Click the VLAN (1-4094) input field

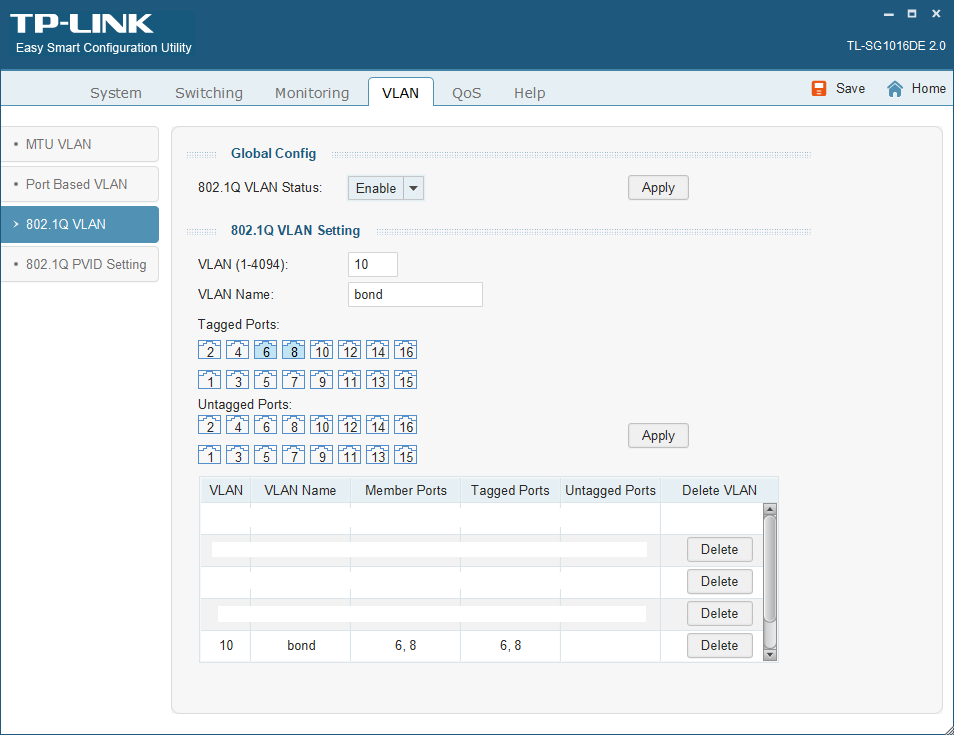coord(373,265)
